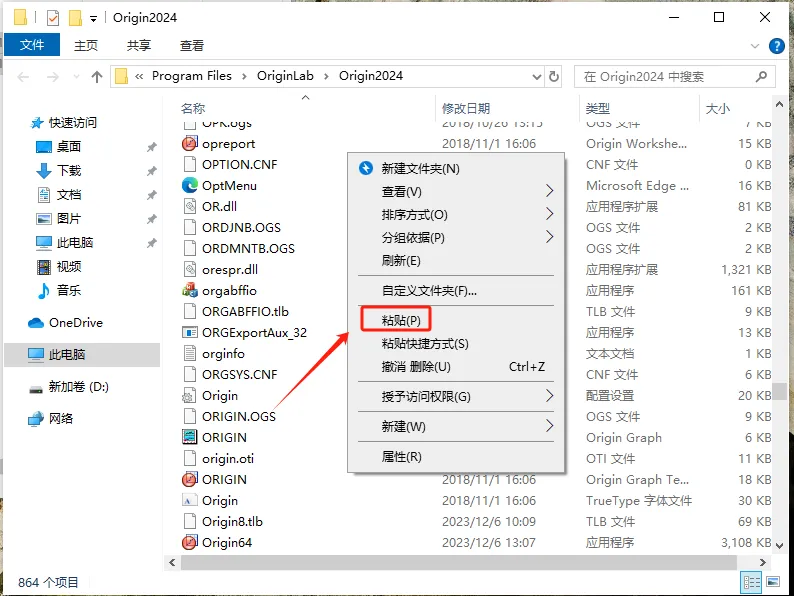
Task: Select 粘贴(P) in the context menu
Action: [x=456, y=320]
